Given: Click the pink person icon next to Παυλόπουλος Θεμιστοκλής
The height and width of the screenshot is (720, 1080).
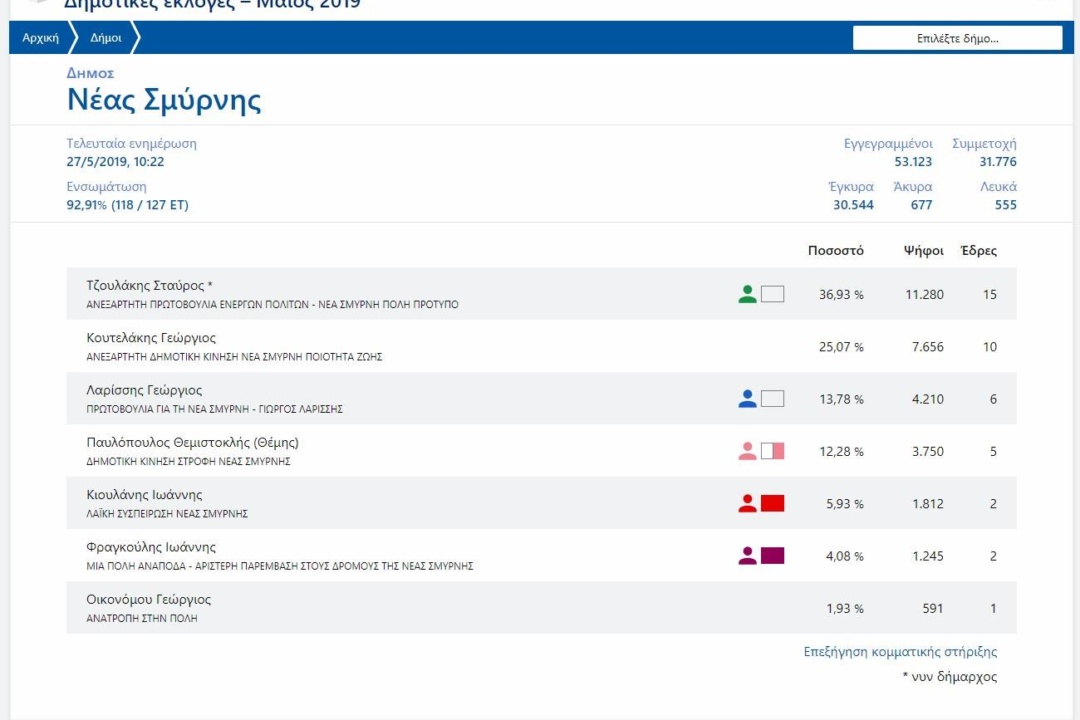Looking at the screenshot, I should click(x=747, y=450).
